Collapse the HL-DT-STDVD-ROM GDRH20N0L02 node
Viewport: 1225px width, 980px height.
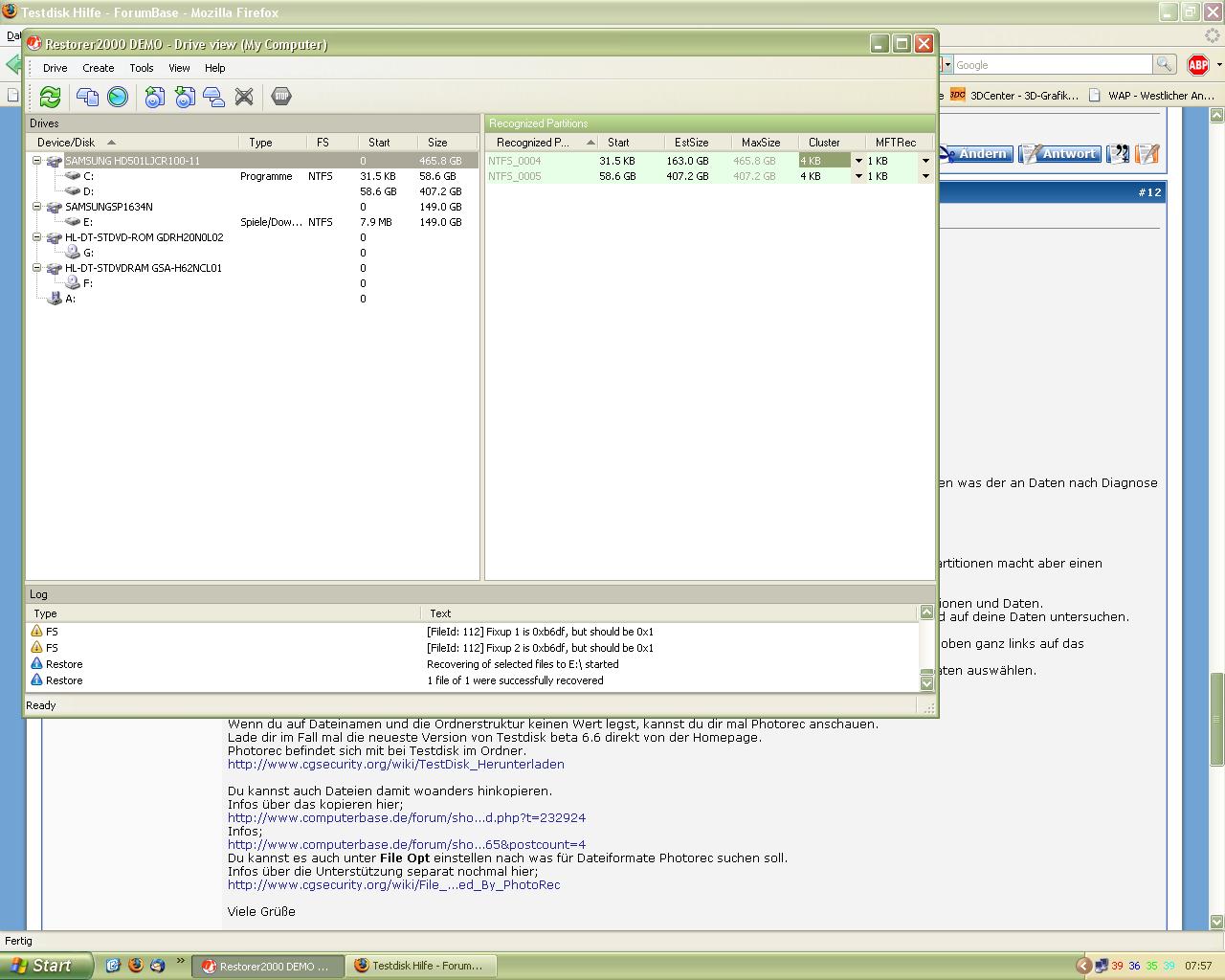37,237
